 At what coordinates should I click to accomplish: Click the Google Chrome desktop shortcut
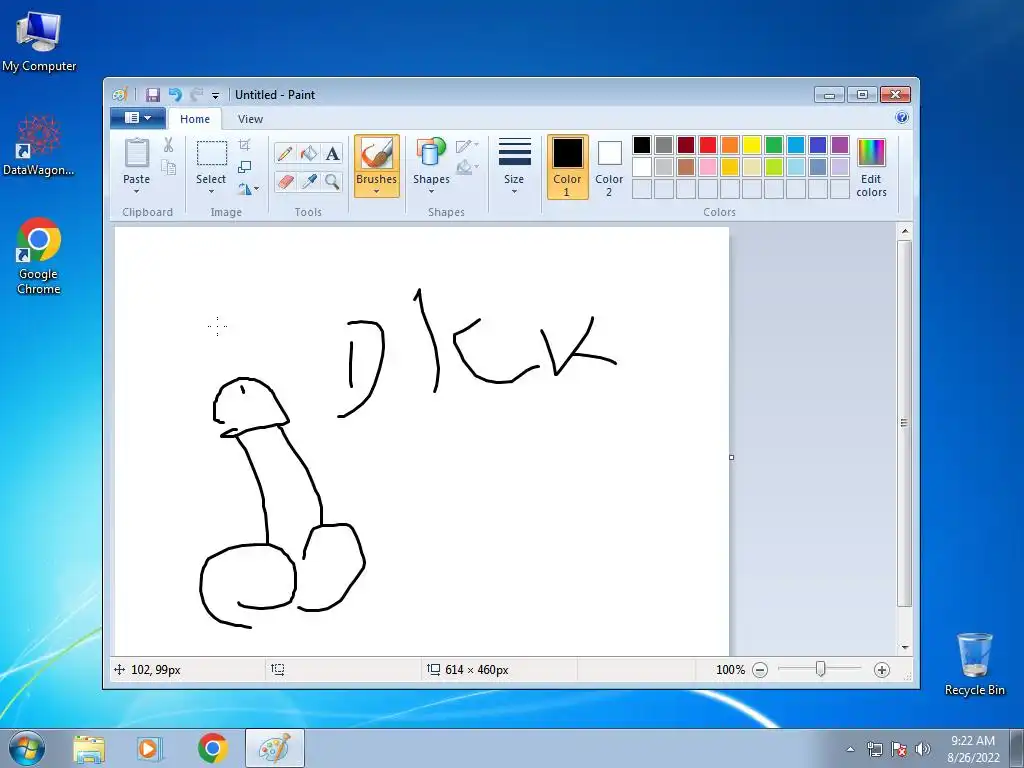(39, 257)
